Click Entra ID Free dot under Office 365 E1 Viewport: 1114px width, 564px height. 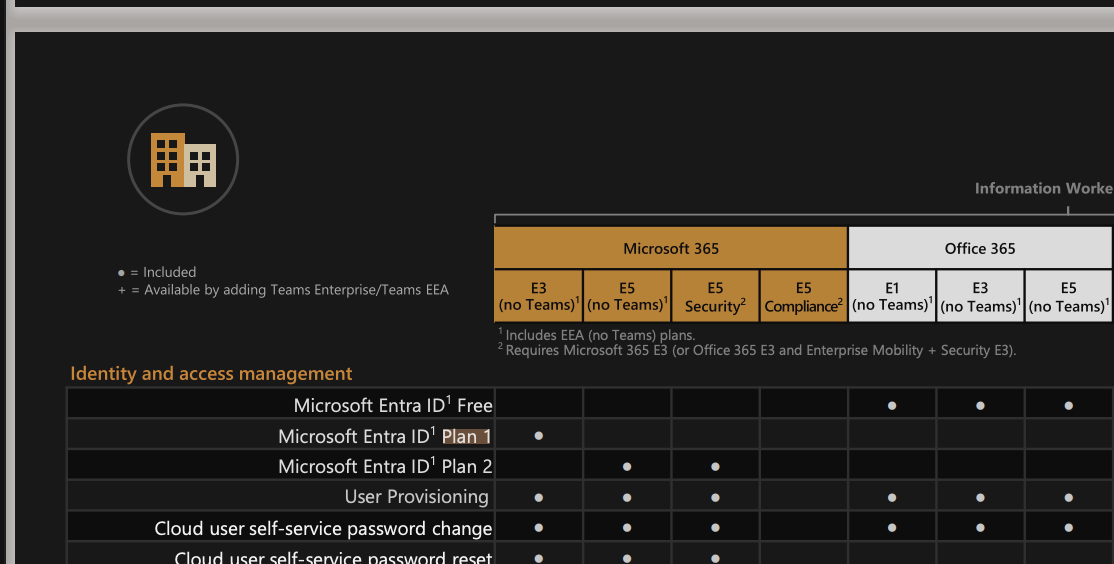(x=892, y=406)
